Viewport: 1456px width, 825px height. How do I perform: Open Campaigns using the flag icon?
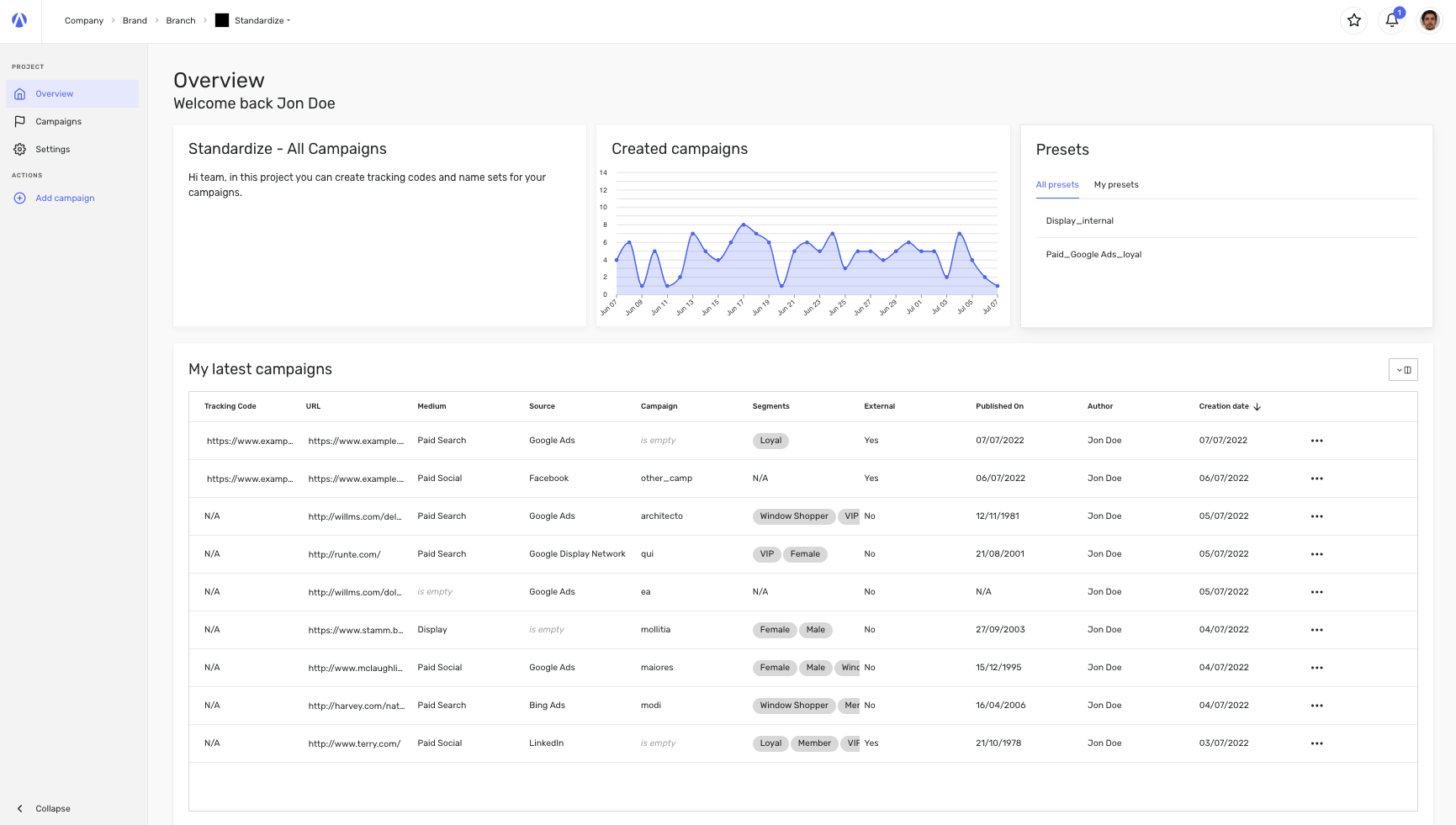pos(20,121)
